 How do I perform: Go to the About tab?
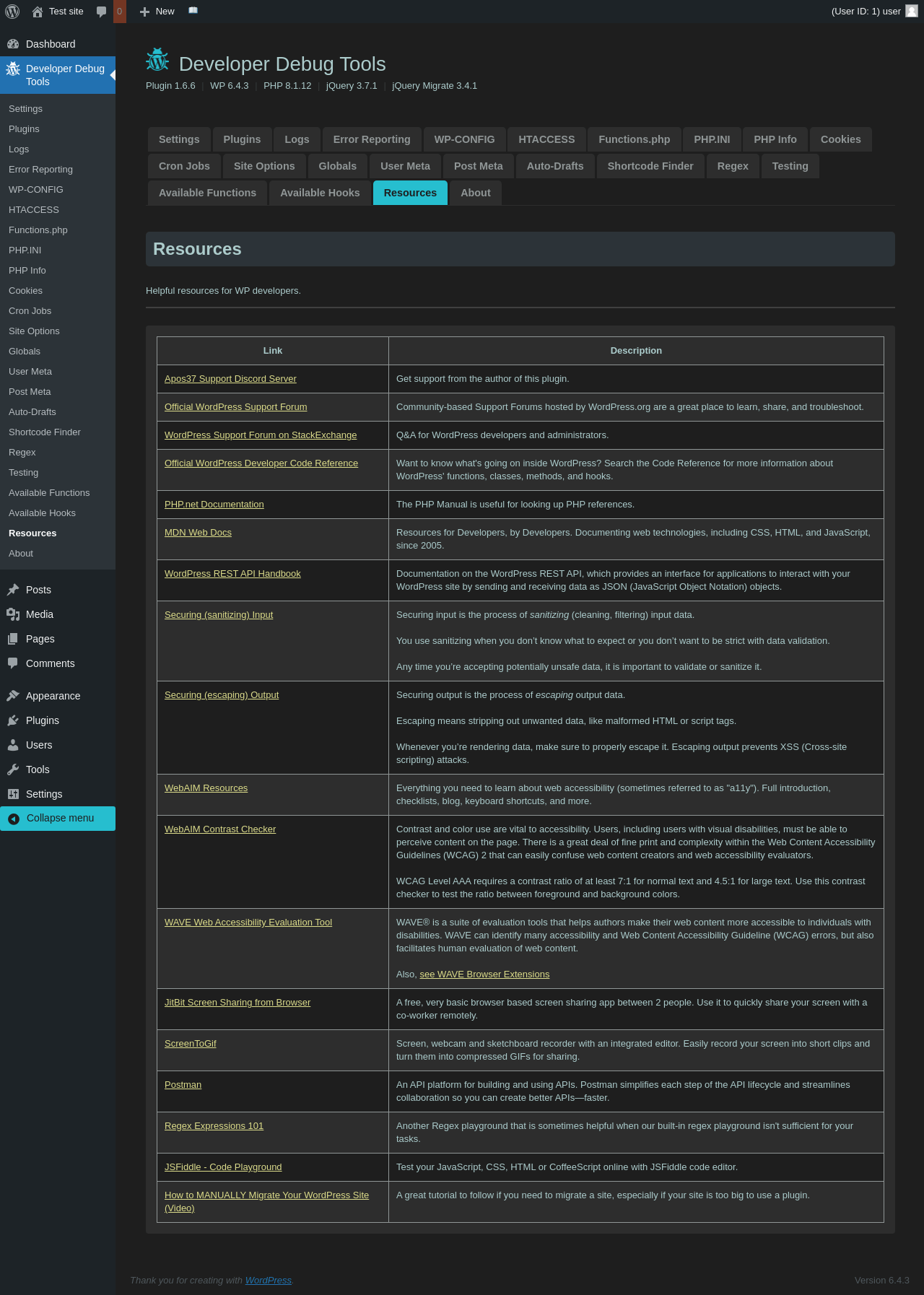tap(476, 193)
